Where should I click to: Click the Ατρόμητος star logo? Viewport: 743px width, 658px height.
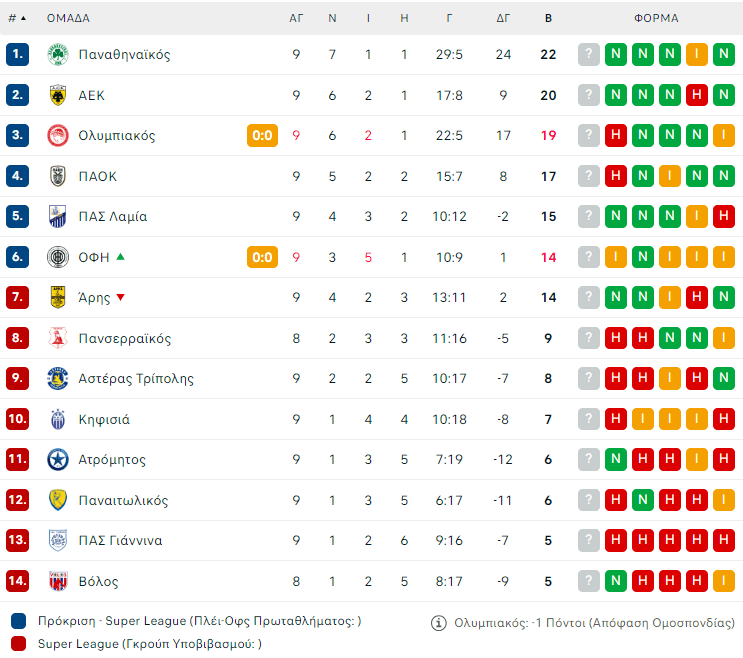57,459
